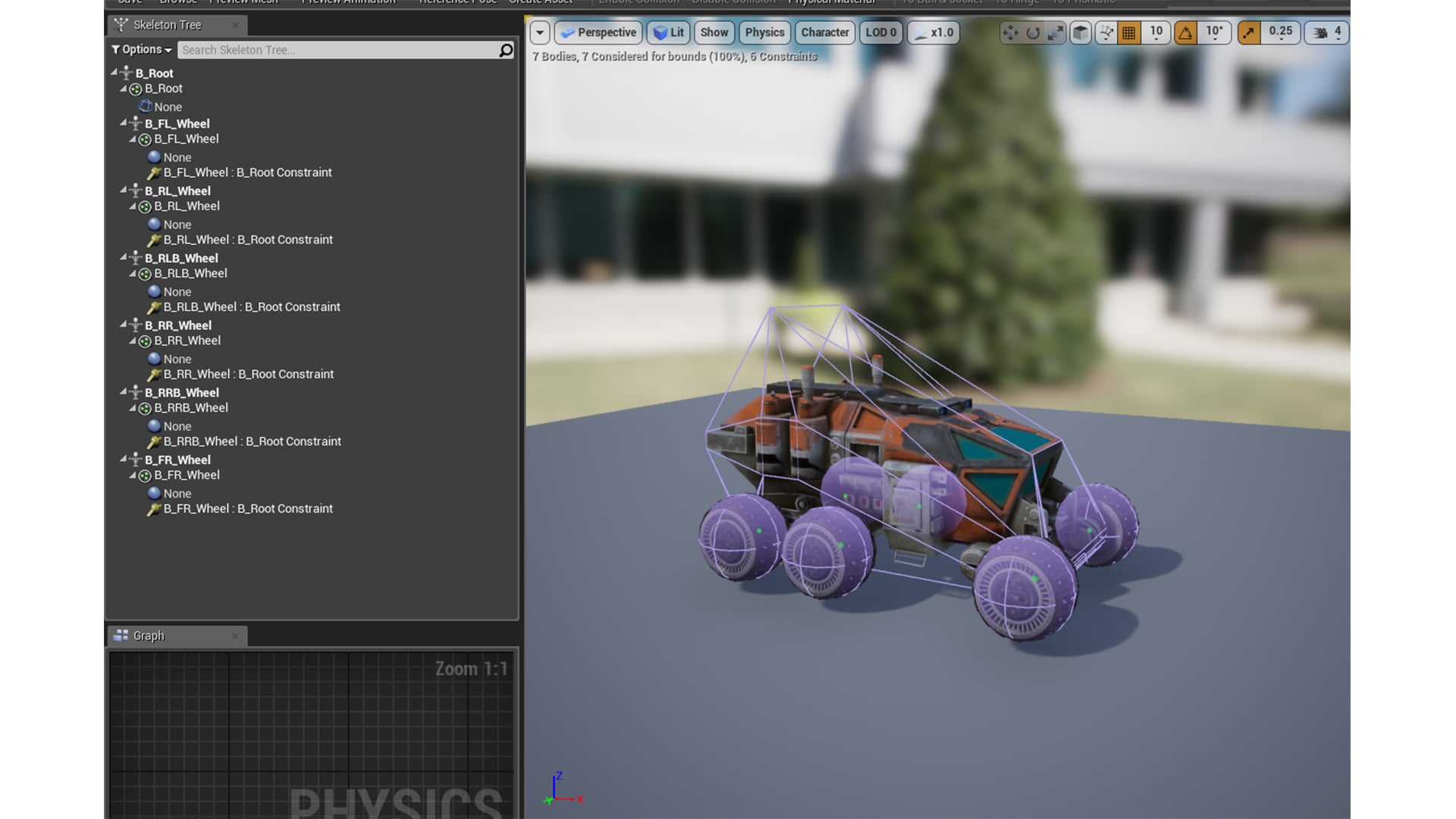Click the viewport options arrow icon
The image size is (1456, 819).
pos(539,33)
